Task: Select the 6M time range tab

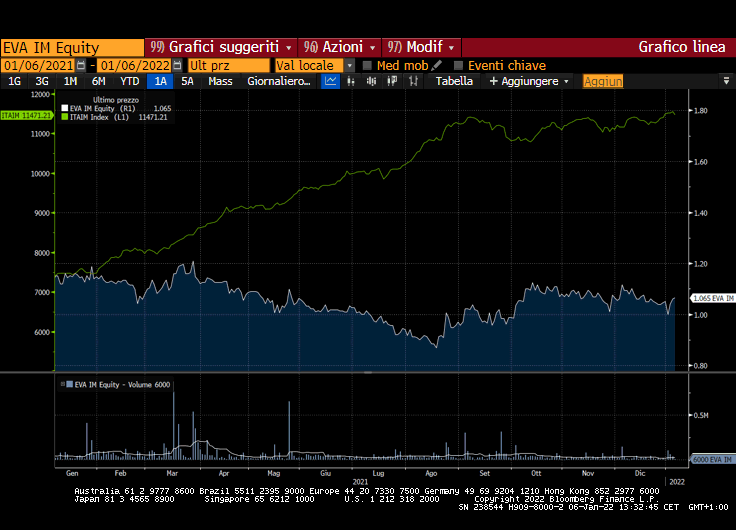Action: tap(98, 81)
